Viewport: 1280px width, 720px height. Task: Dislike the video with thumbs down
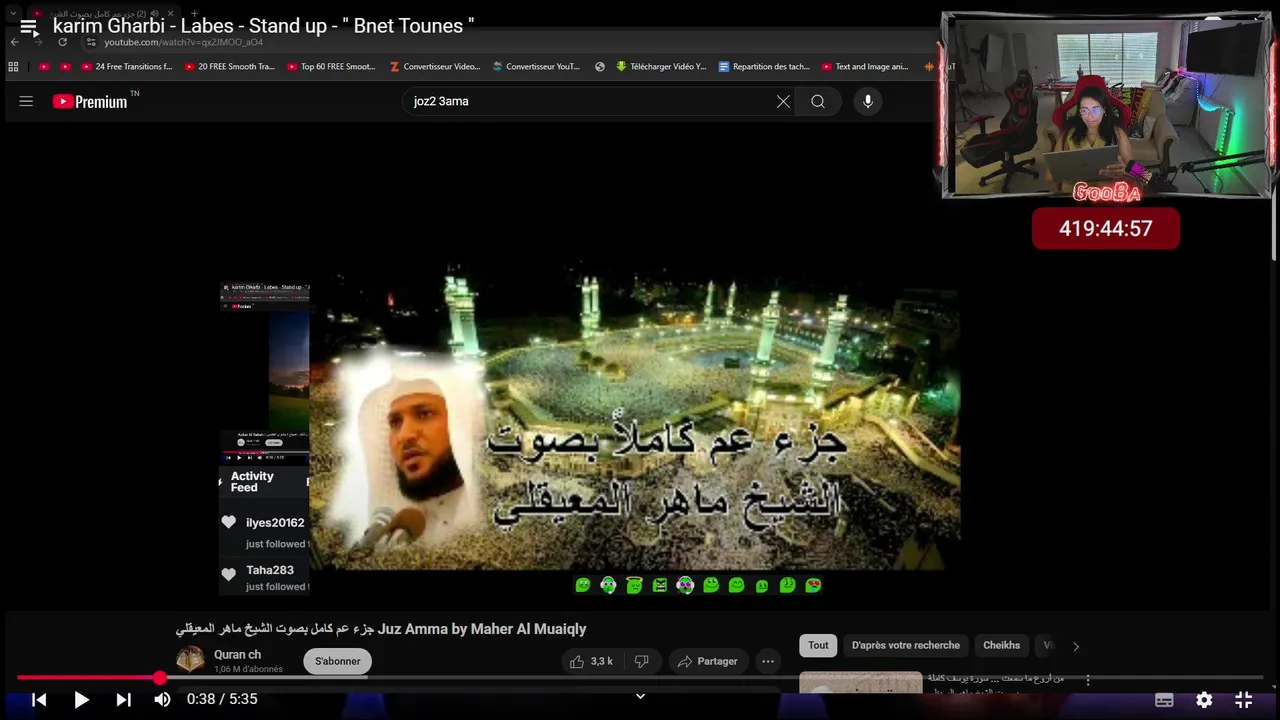(642, 661)
